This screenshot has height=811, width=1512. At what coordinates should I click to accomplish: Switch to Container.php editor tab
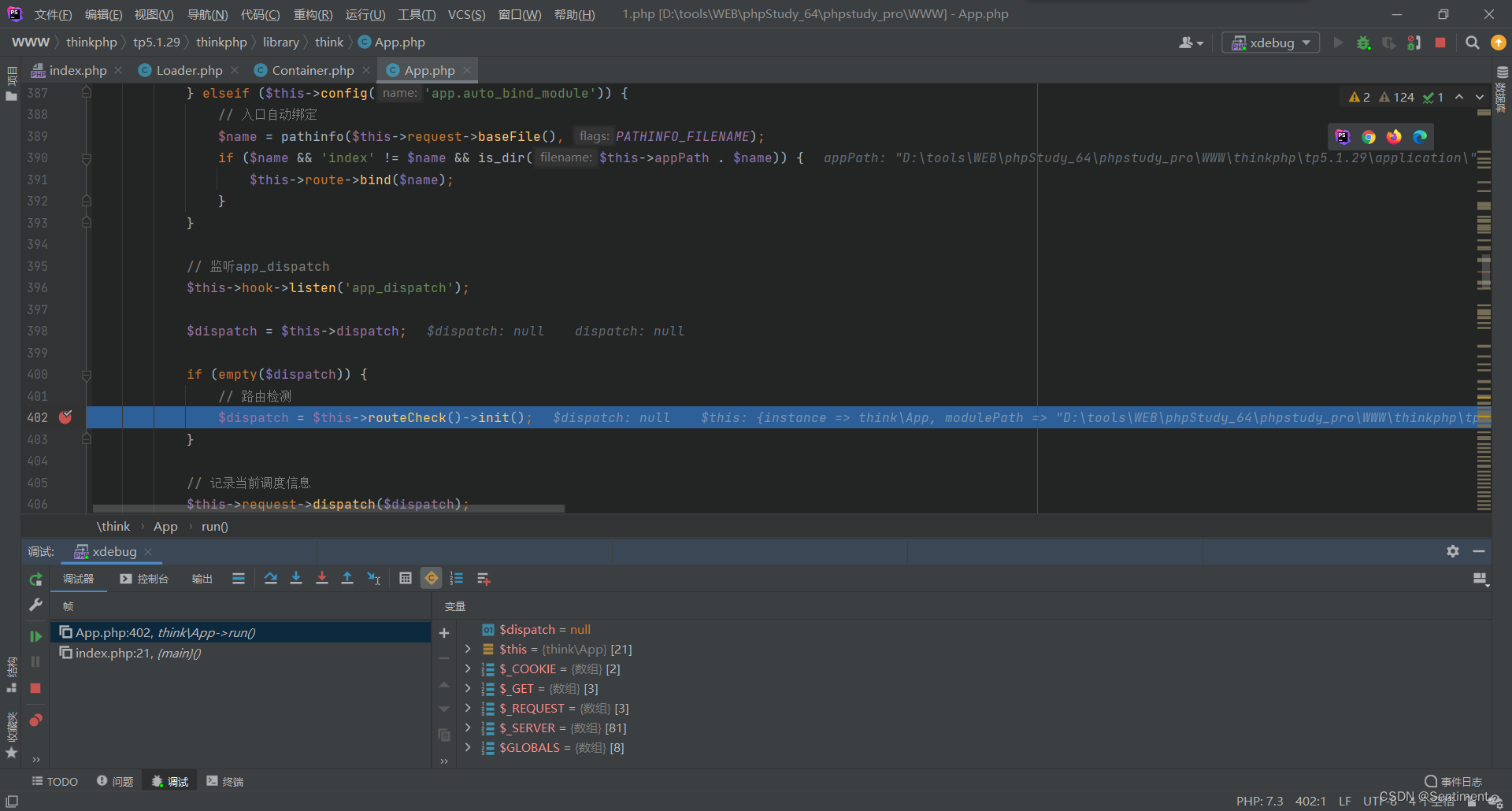point(313,70)
